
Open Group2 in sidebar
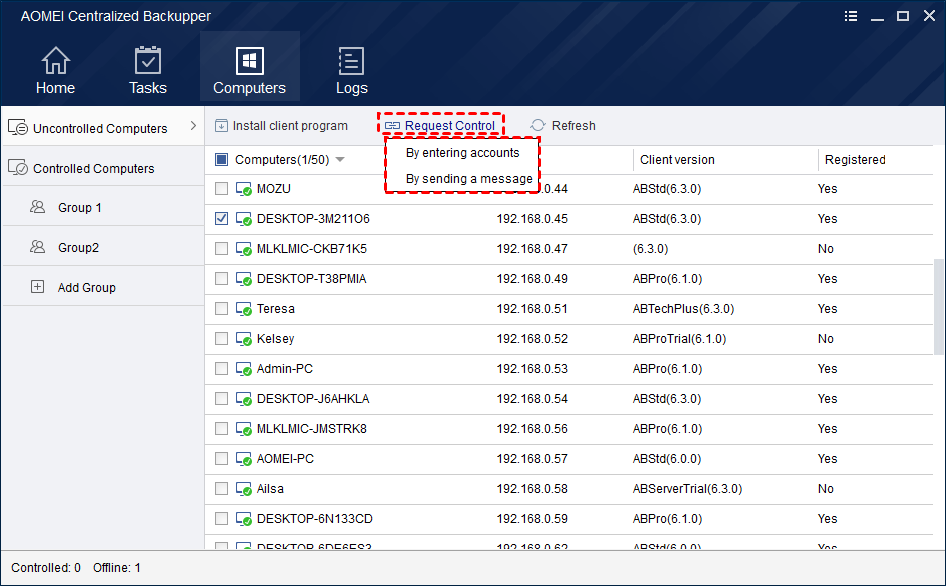pos(102,247)
